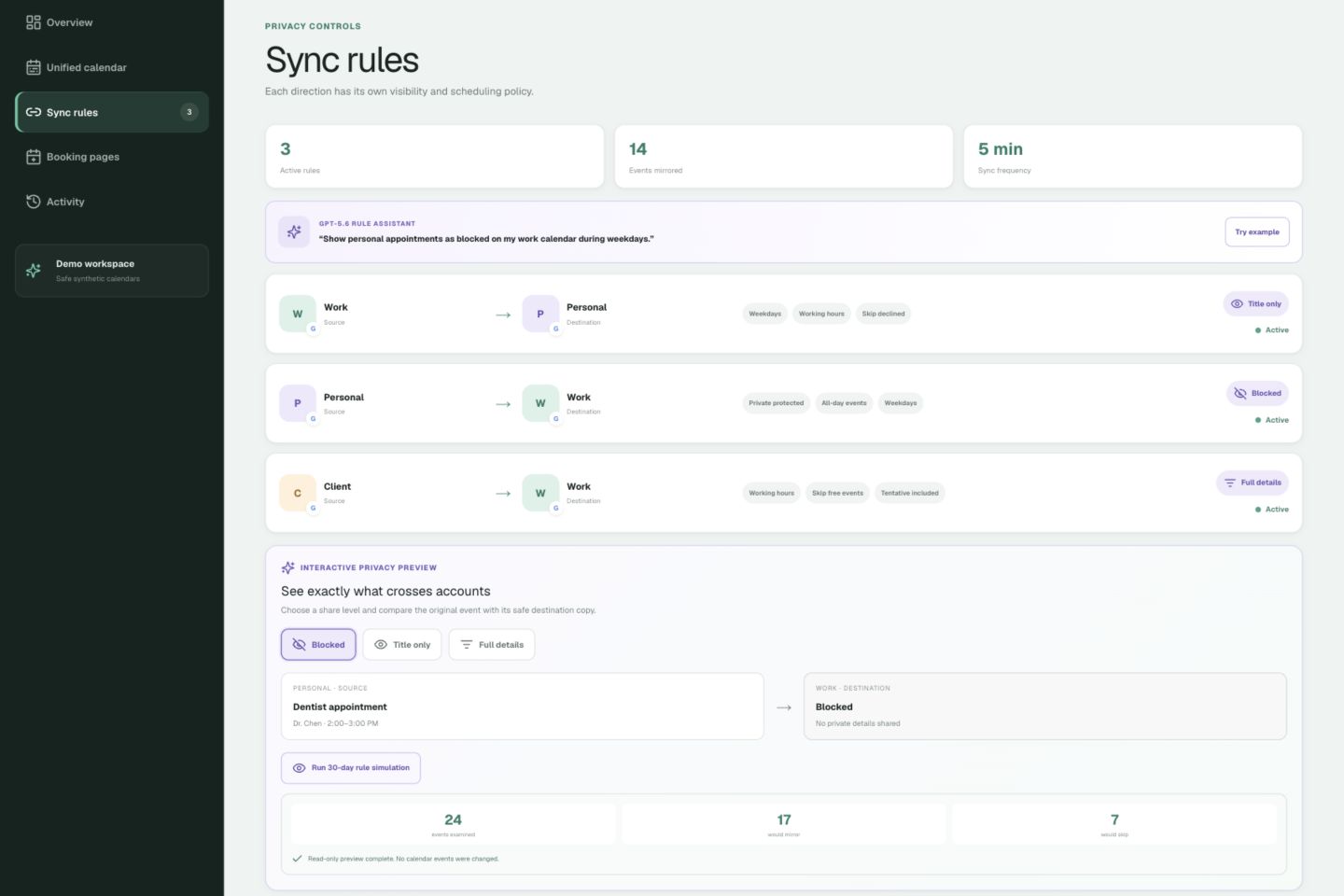Click the rule assistant sparkle icon

[x=294, y=231]
